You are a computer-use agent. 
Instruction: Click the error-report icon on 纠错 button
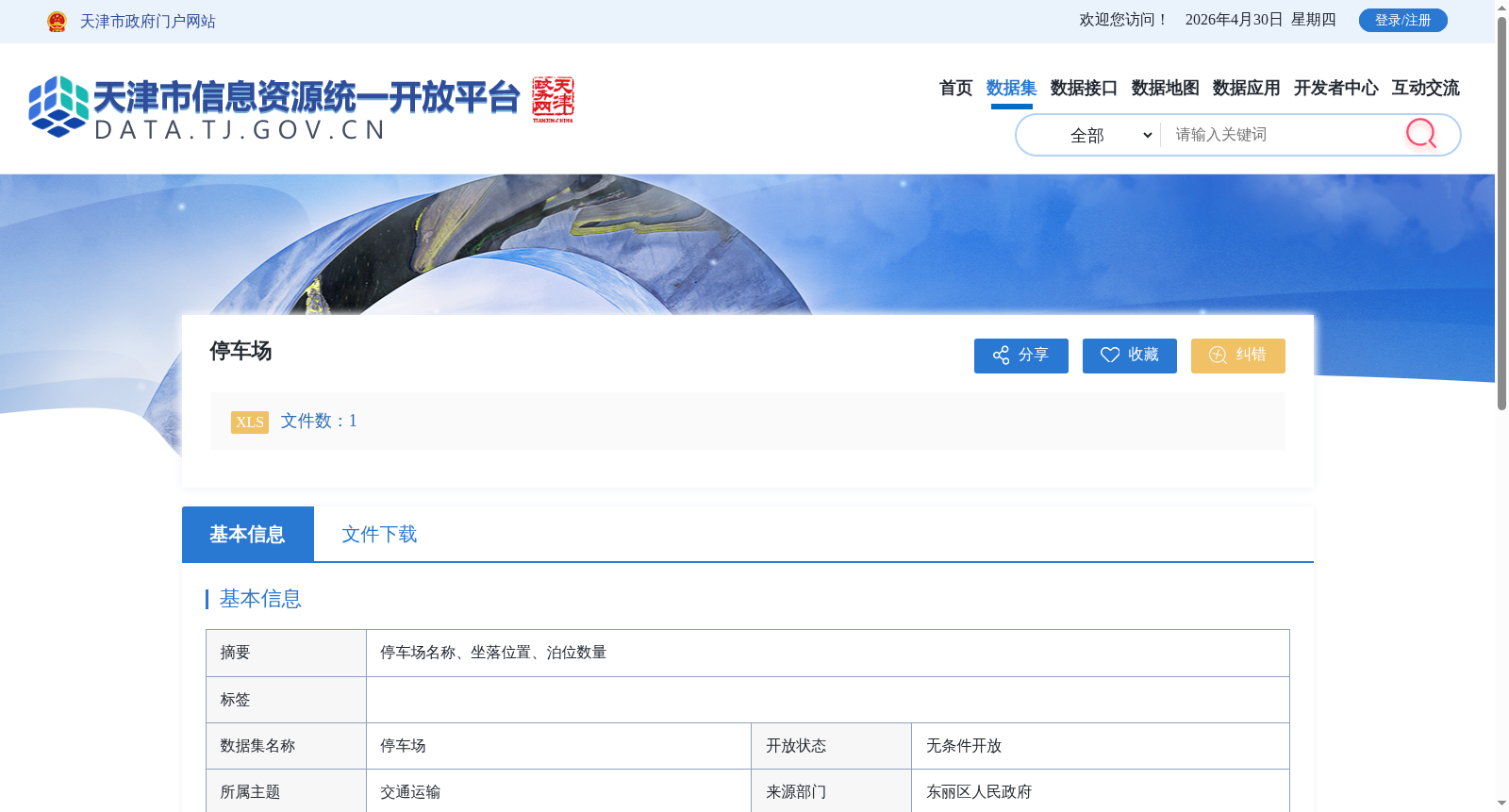1218,356
